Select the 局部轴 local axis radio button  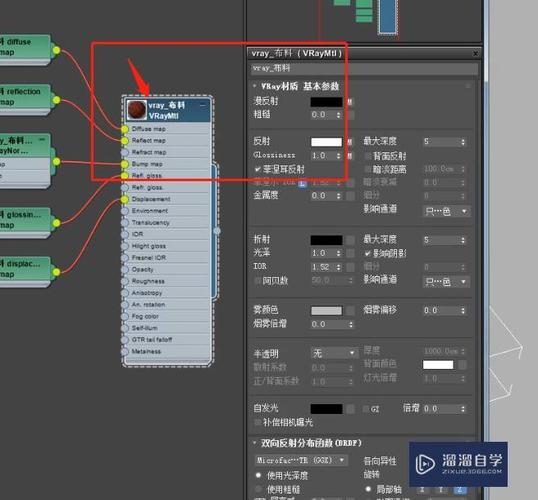(369, 489)
